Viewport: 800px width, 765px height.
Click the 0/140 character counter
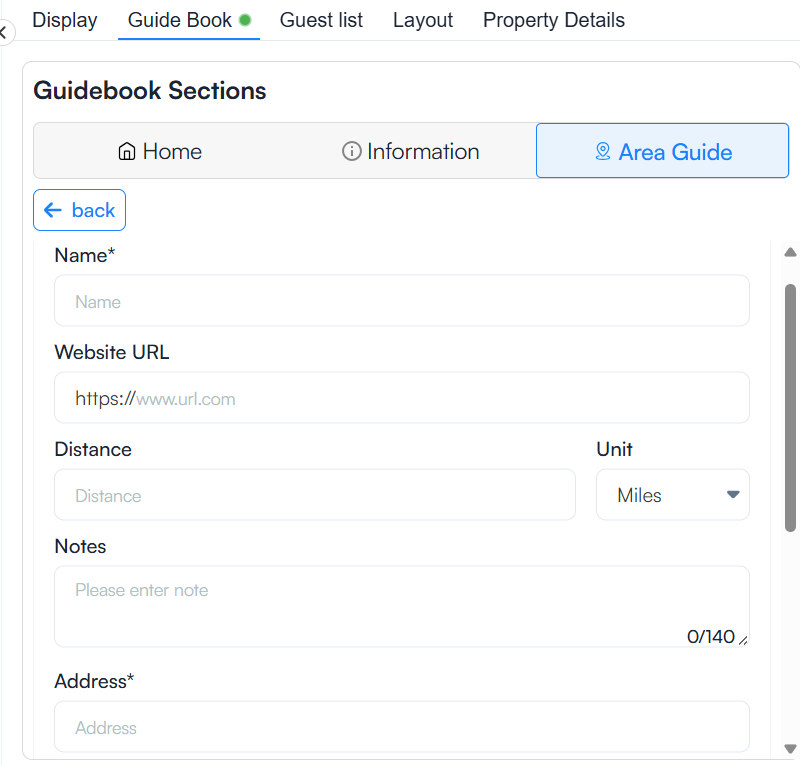tap(710, 636)
